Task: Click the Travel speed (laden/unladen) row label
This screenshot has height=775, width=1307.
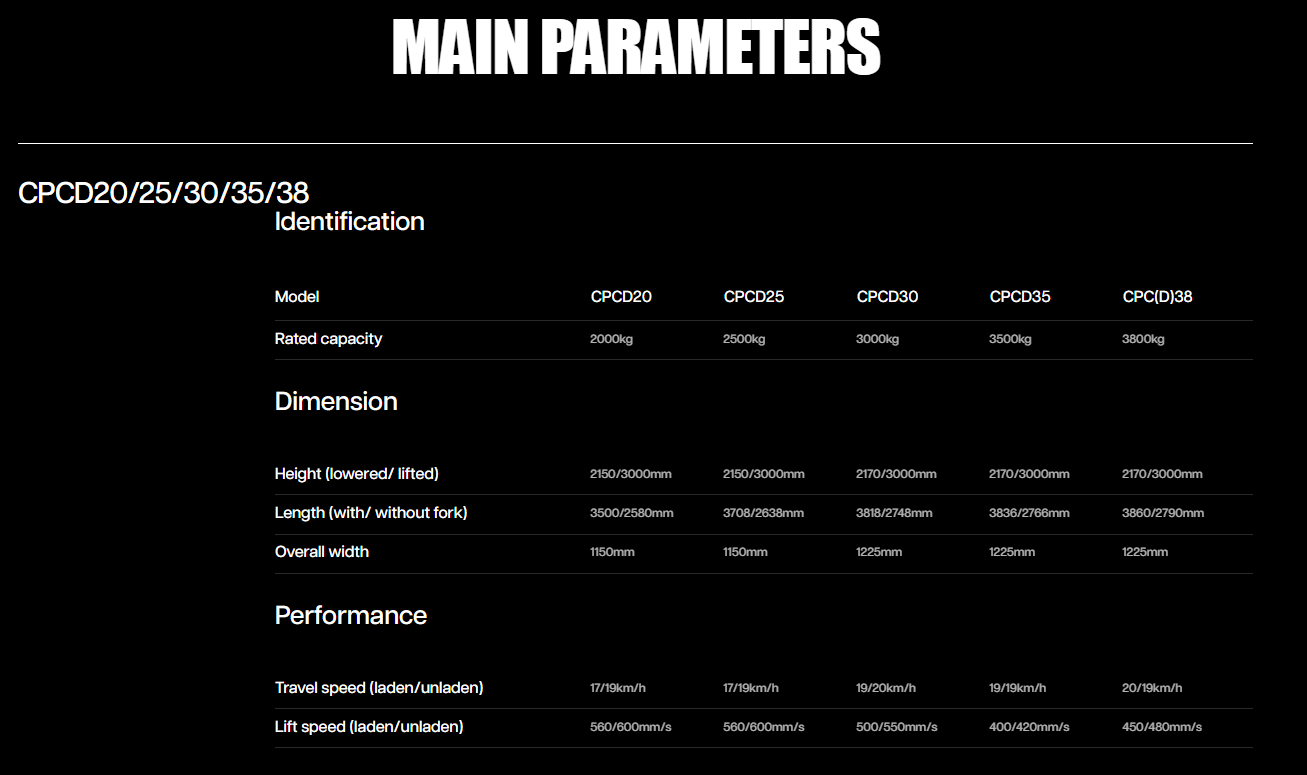Action: click(x=379, y=688)
